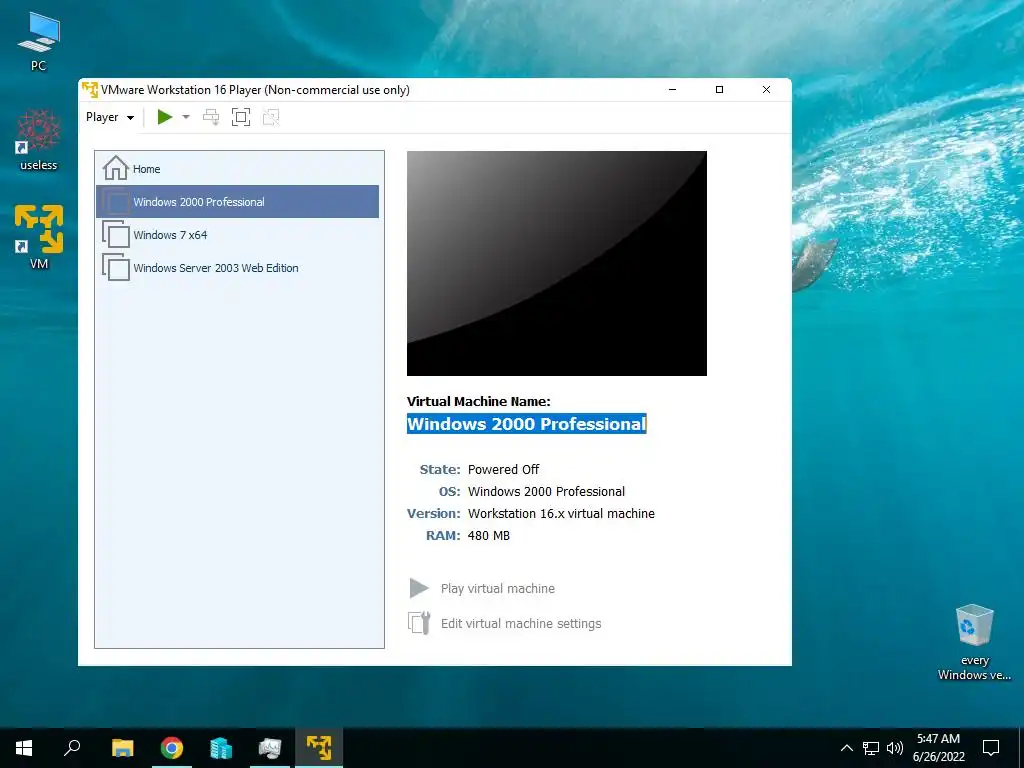Select the VM desktop shortcut
This screenshot has width=1024, height=768.
(39, 237)
